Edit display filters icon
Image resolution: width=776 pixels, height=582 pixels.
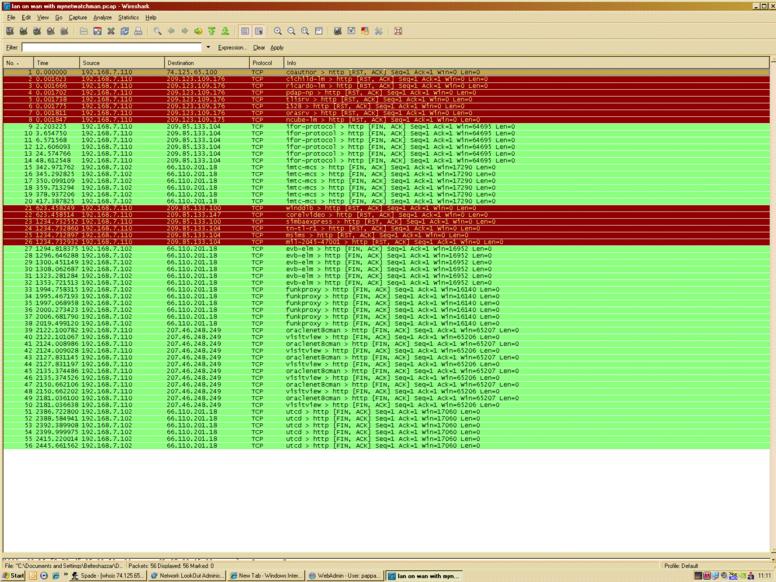[351, 31]
